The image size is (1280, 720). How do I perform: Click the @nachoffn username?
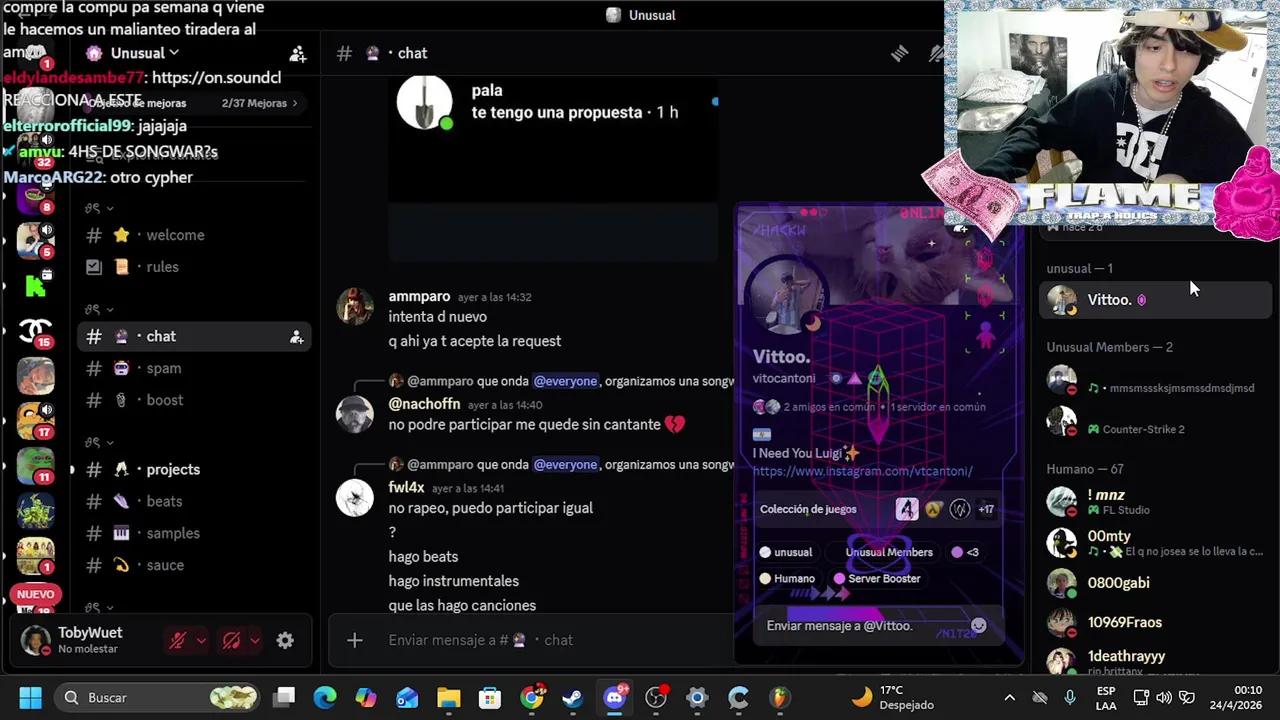coord(424,404)
